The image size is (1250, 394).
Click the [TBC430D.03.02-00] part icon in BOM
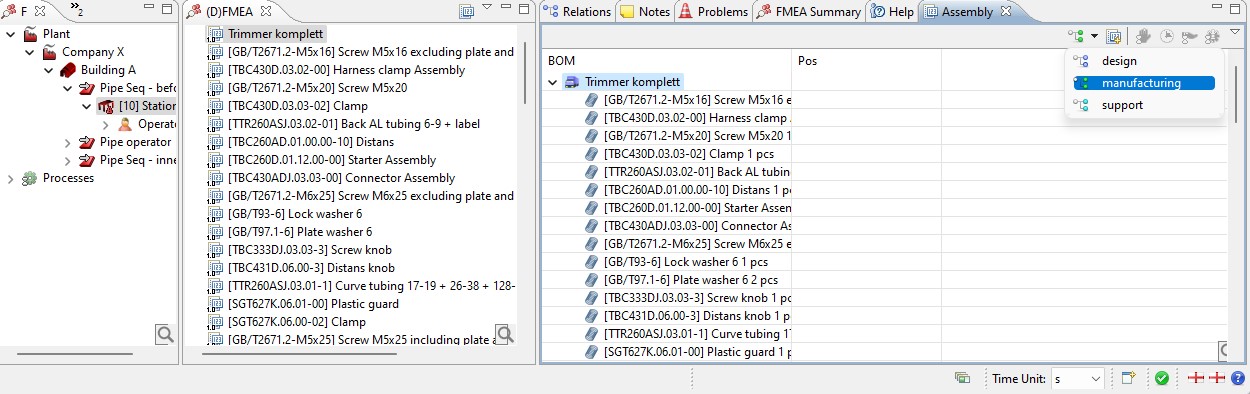(x=592, y=118)
